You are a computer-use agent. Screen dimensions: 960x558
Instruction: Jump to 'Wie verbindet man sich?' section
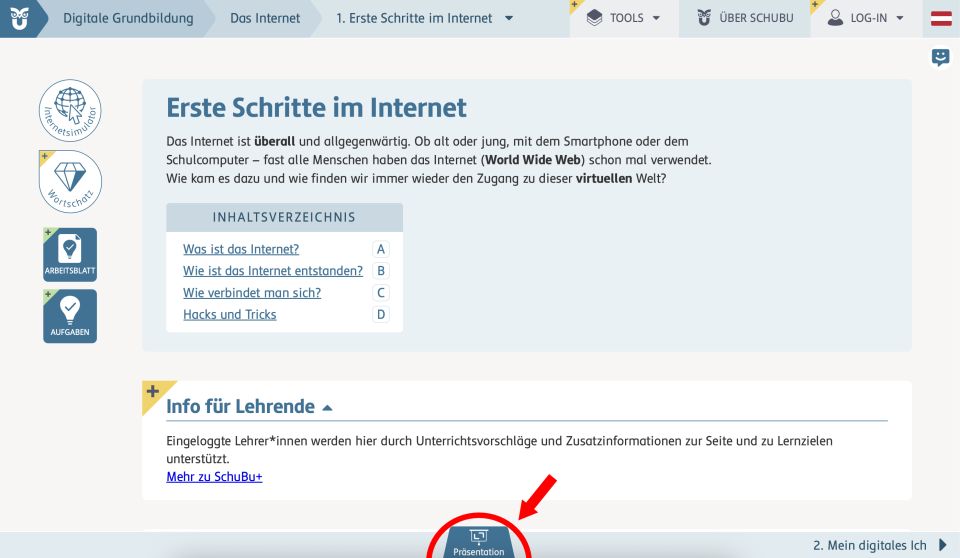click(x=252, y=293)
